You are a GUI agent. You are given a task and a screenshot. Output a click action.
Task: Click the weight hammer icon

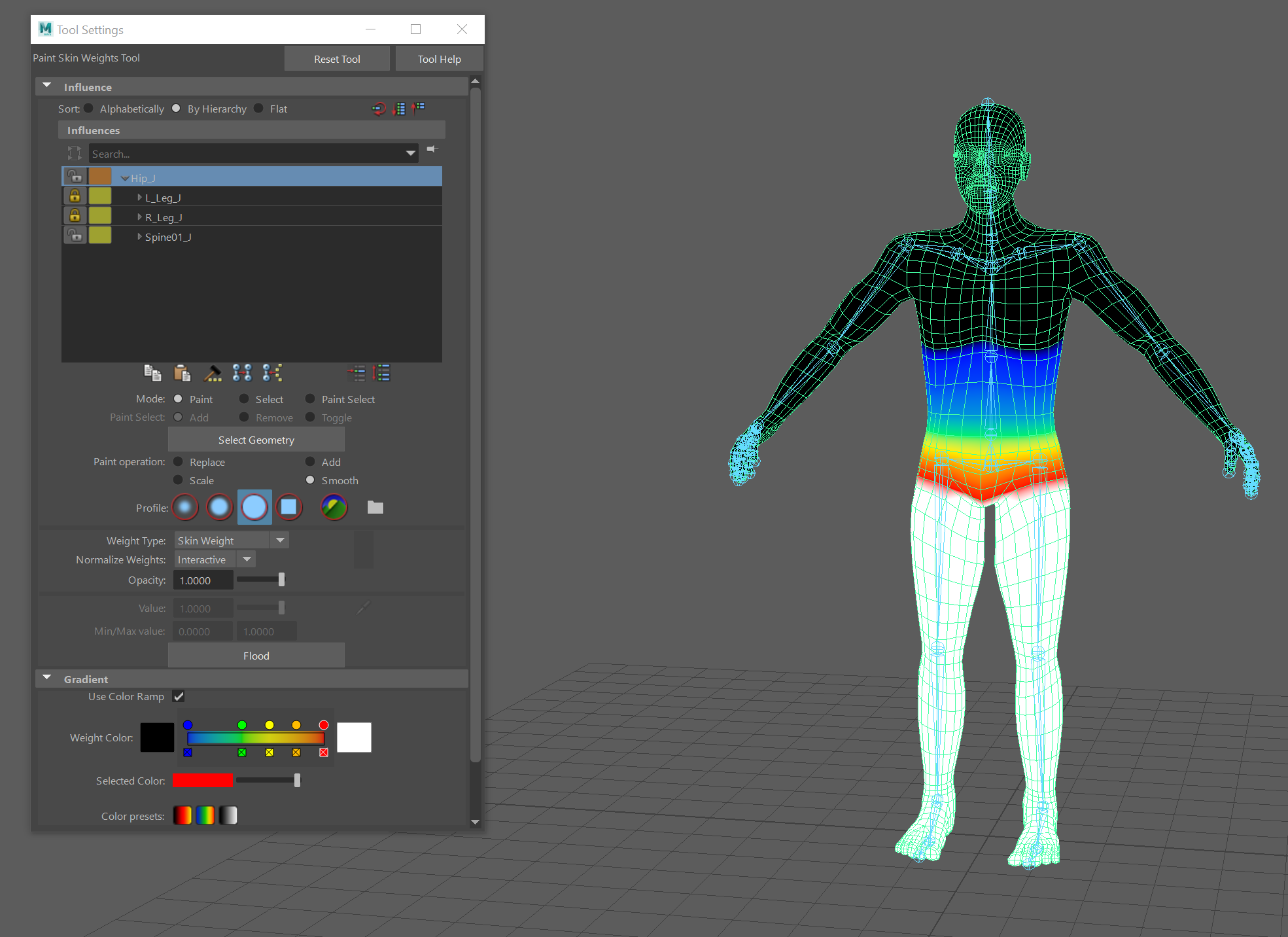pyautogui.click(x=213, y=373)
